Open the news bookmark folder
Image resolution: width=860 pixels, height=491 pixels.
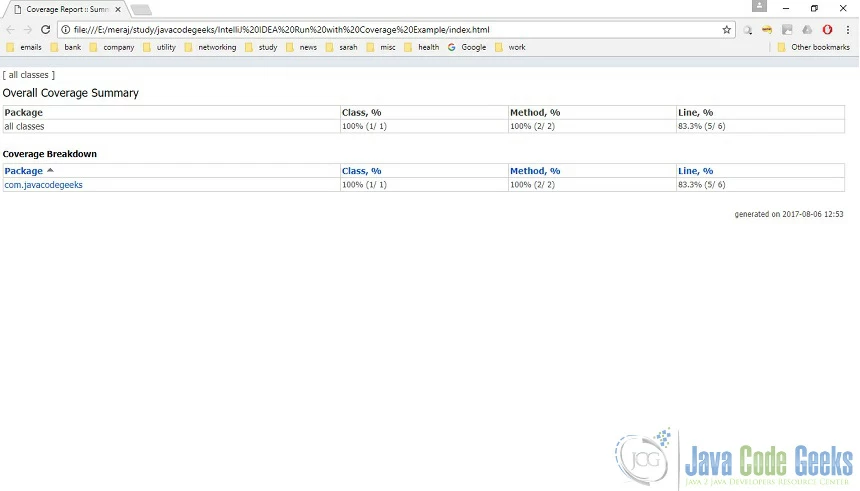[302, 47]
